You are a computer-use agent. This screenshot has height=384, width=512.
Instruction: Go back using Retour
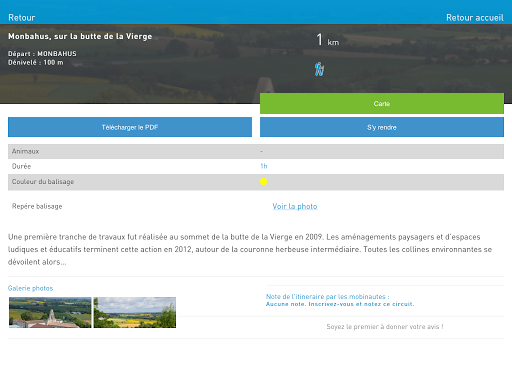click(x=22, y=18)
